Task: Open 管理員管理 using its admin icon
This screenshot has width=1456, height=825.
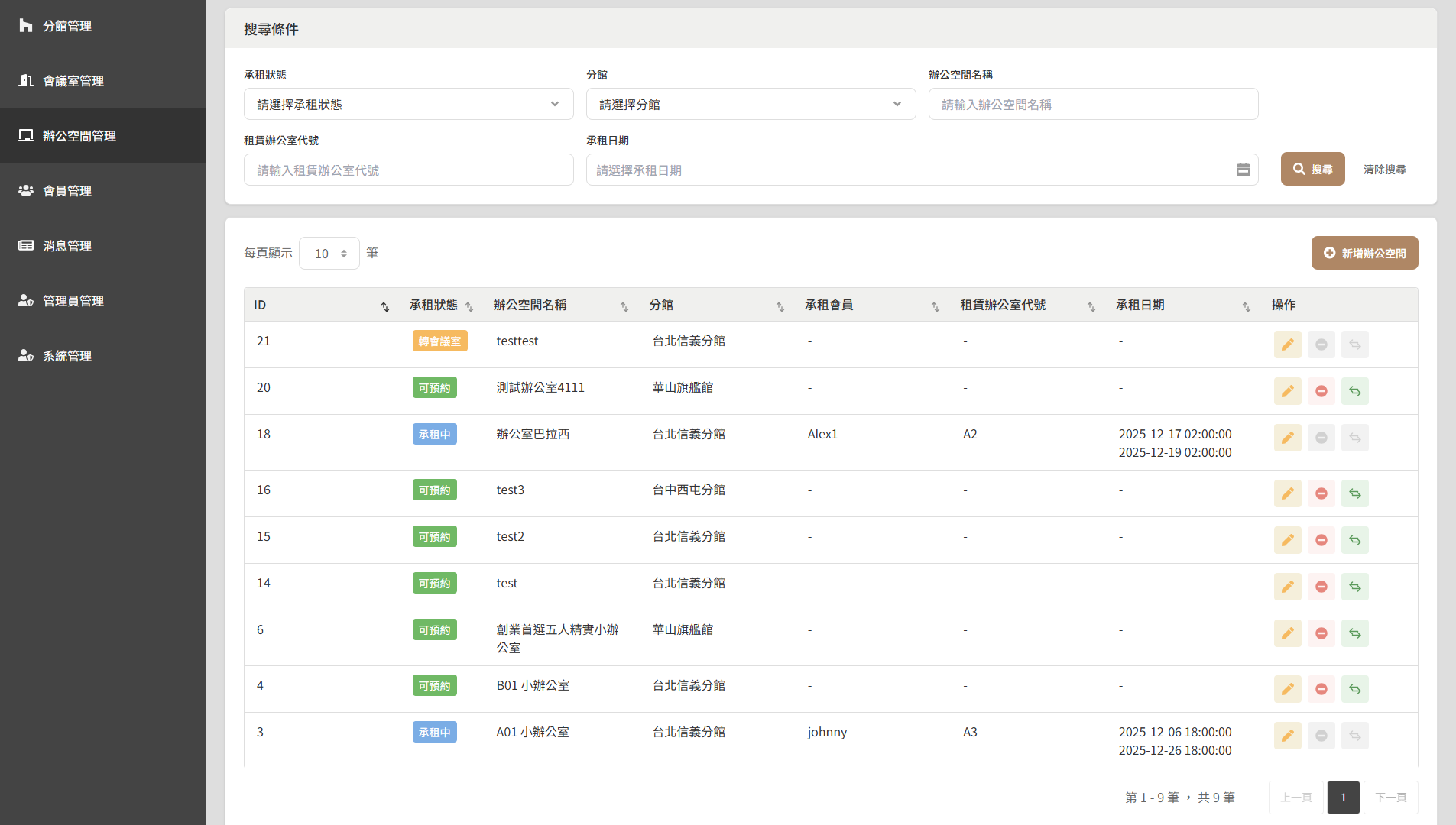Action: click(26, 300)
